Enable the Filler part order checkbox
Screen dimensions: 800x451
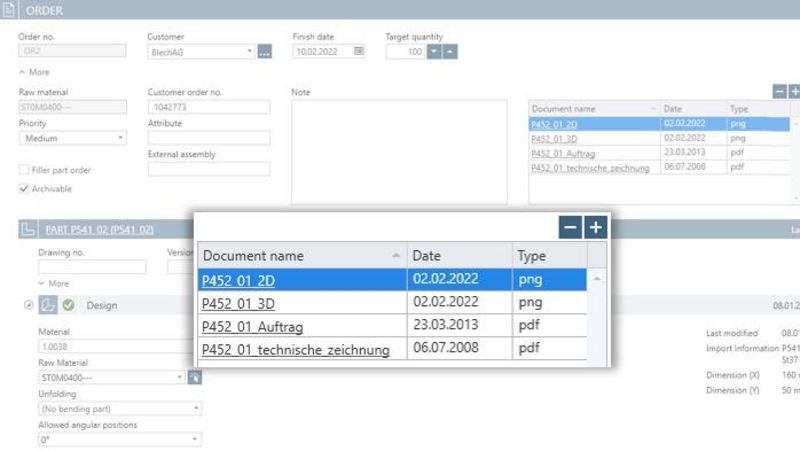(x=24, y=170)
